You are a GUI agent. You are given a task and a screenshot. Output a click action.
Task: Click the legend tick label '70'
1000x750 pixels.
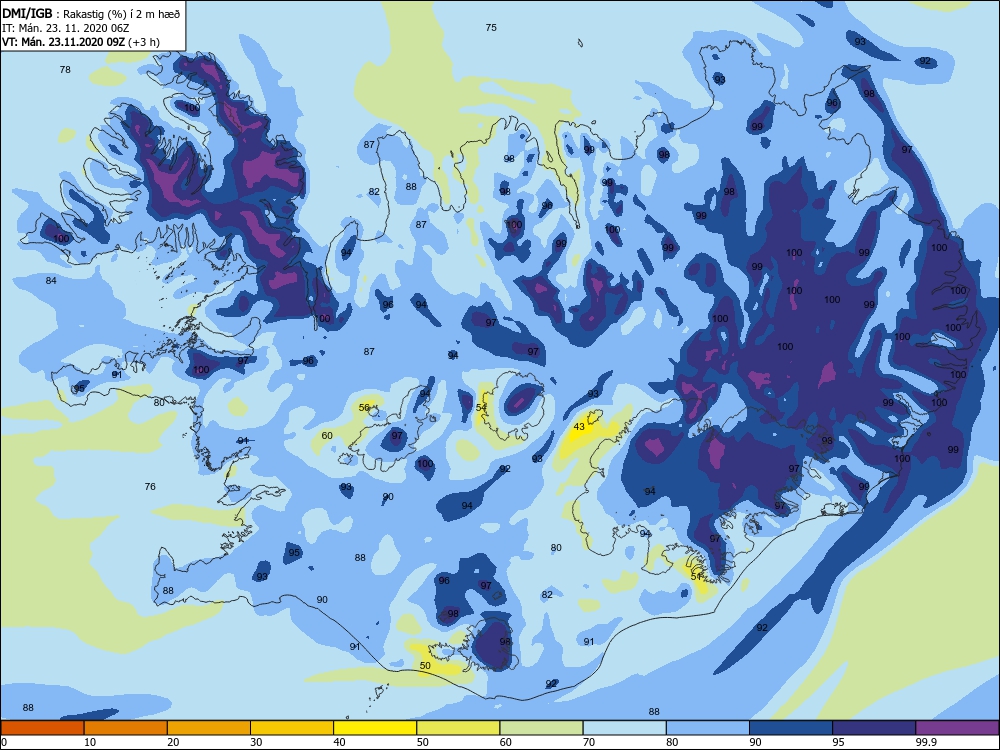click(x=589, y=742)
